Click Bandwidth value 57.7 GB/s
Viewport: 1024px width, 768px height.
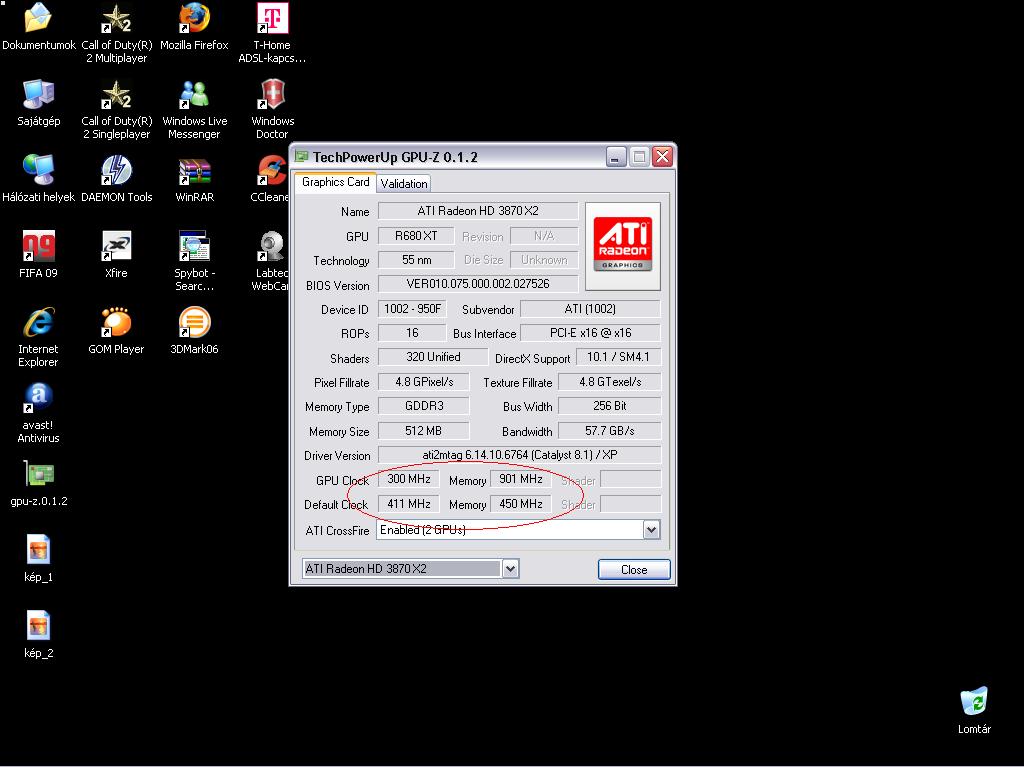click(x=609, y=431)
